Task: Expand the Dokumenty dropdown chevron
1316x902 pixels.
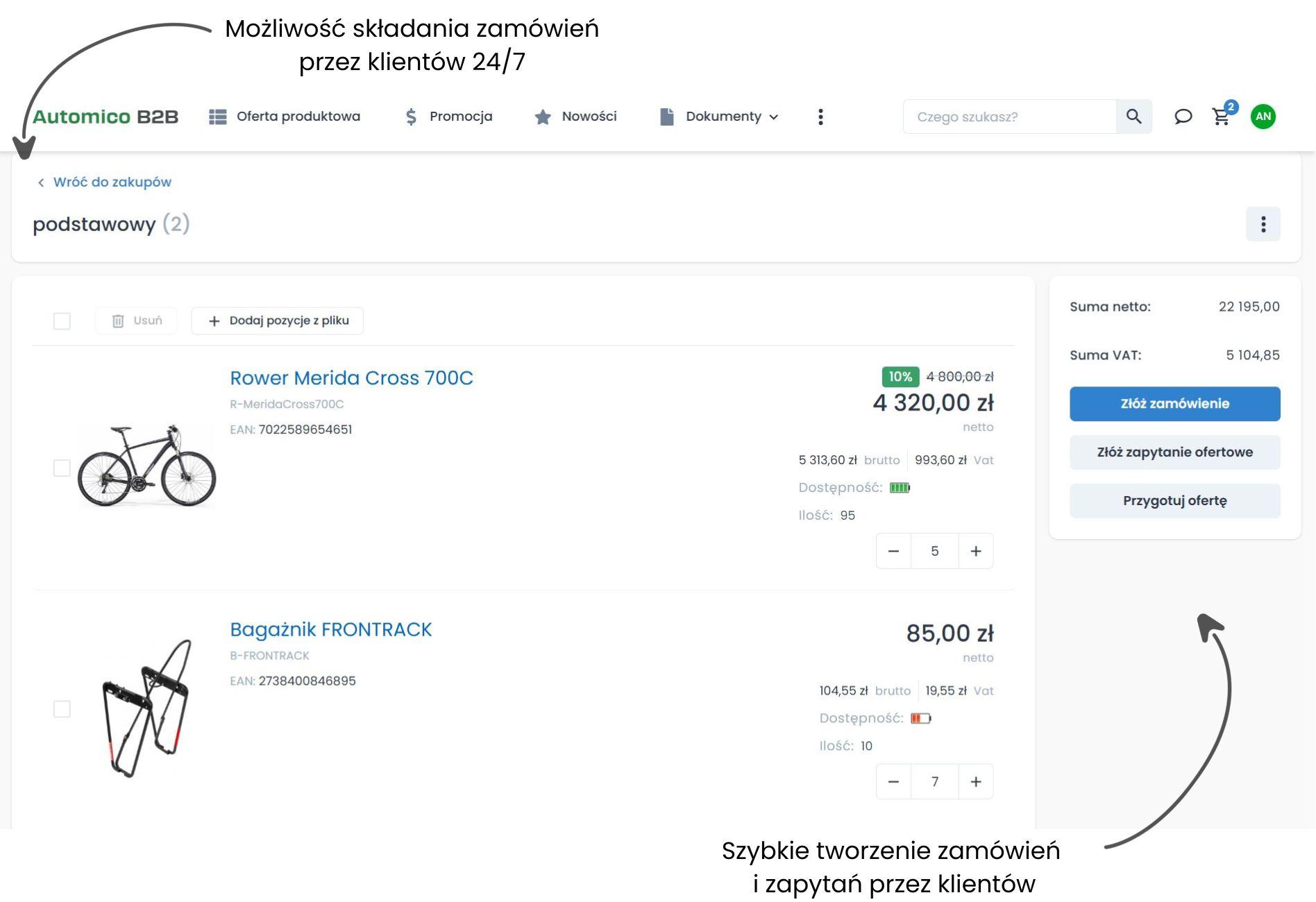Action: coord(774,118)
